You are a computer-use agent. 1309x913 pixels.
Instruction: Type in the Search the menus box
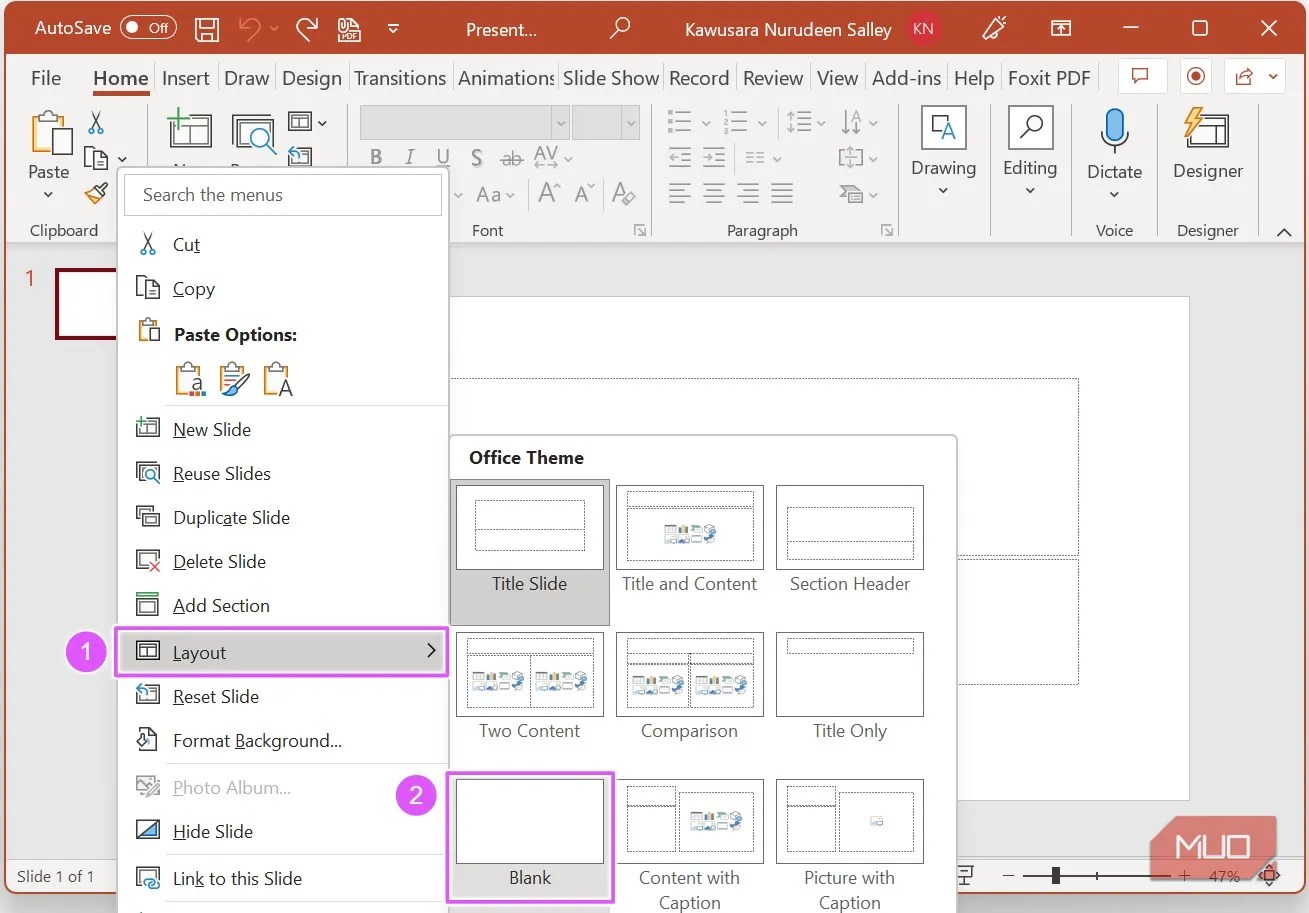tap(283, 194)
